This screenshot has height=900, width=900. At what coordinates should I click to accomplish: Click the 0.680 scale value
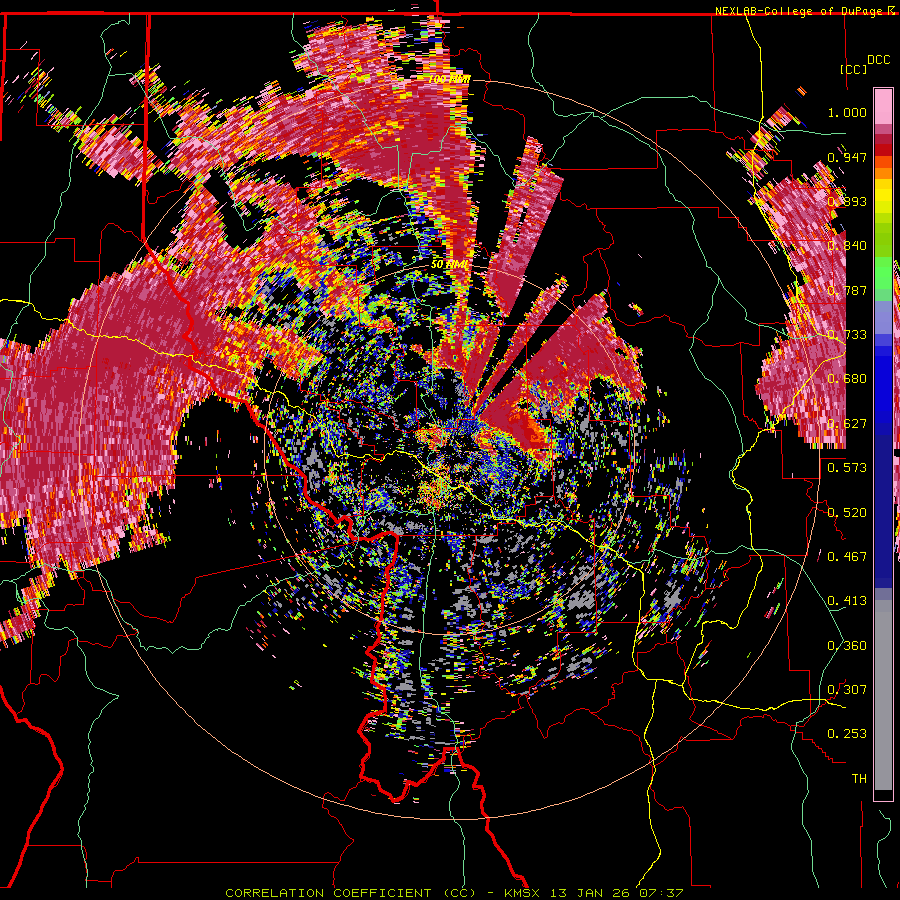[x=847, y=379]
